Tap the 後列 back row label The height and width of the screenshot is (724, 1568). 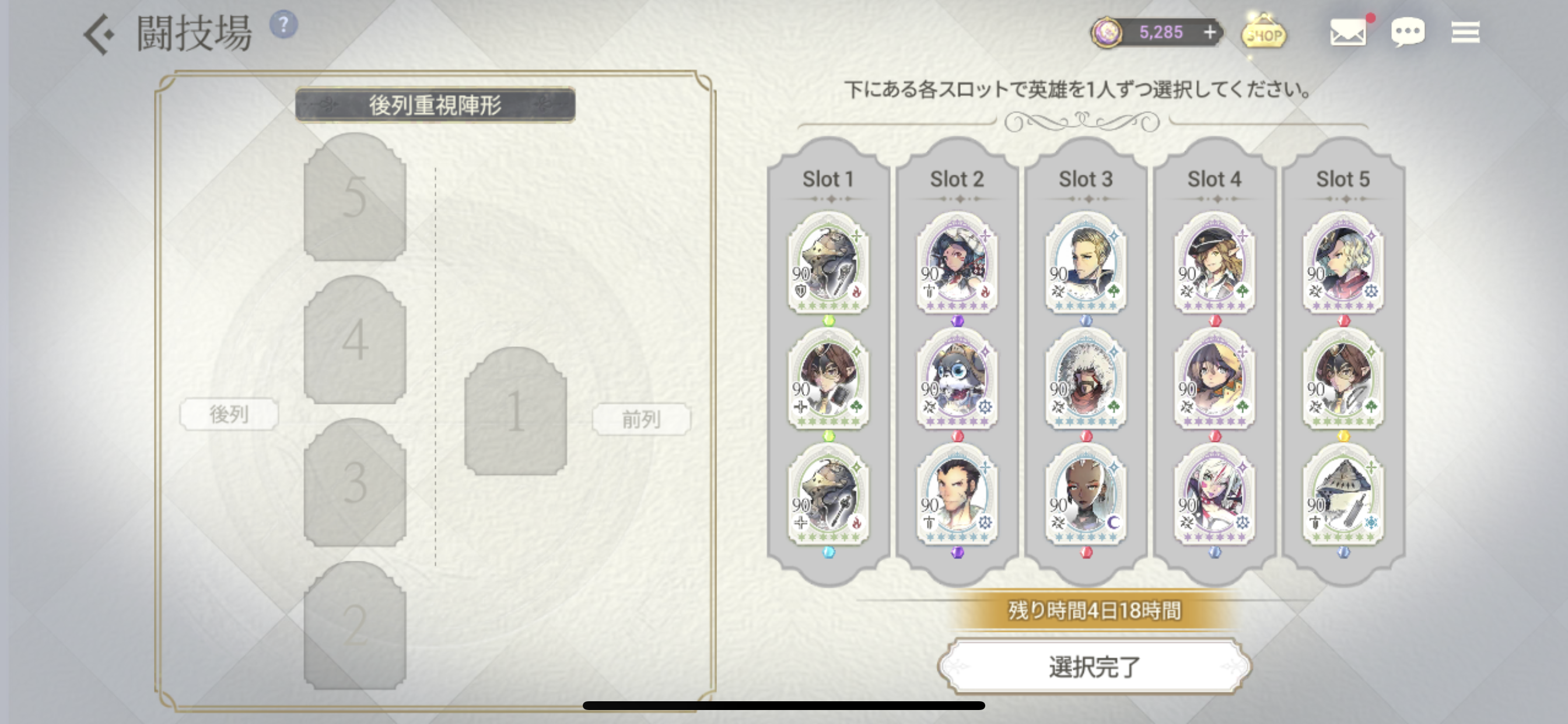tap(229, 414)
